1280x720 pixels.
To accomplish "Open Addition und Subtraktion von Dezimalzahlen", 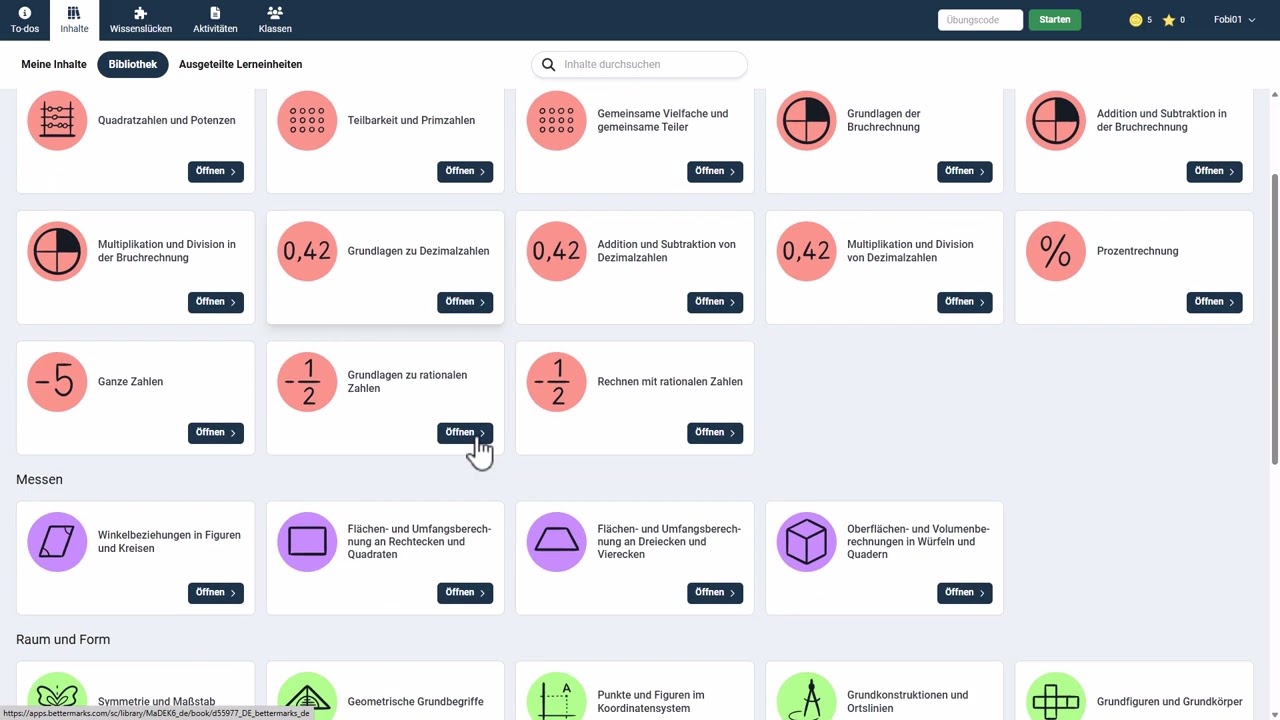I will click(x=715, y=302).
